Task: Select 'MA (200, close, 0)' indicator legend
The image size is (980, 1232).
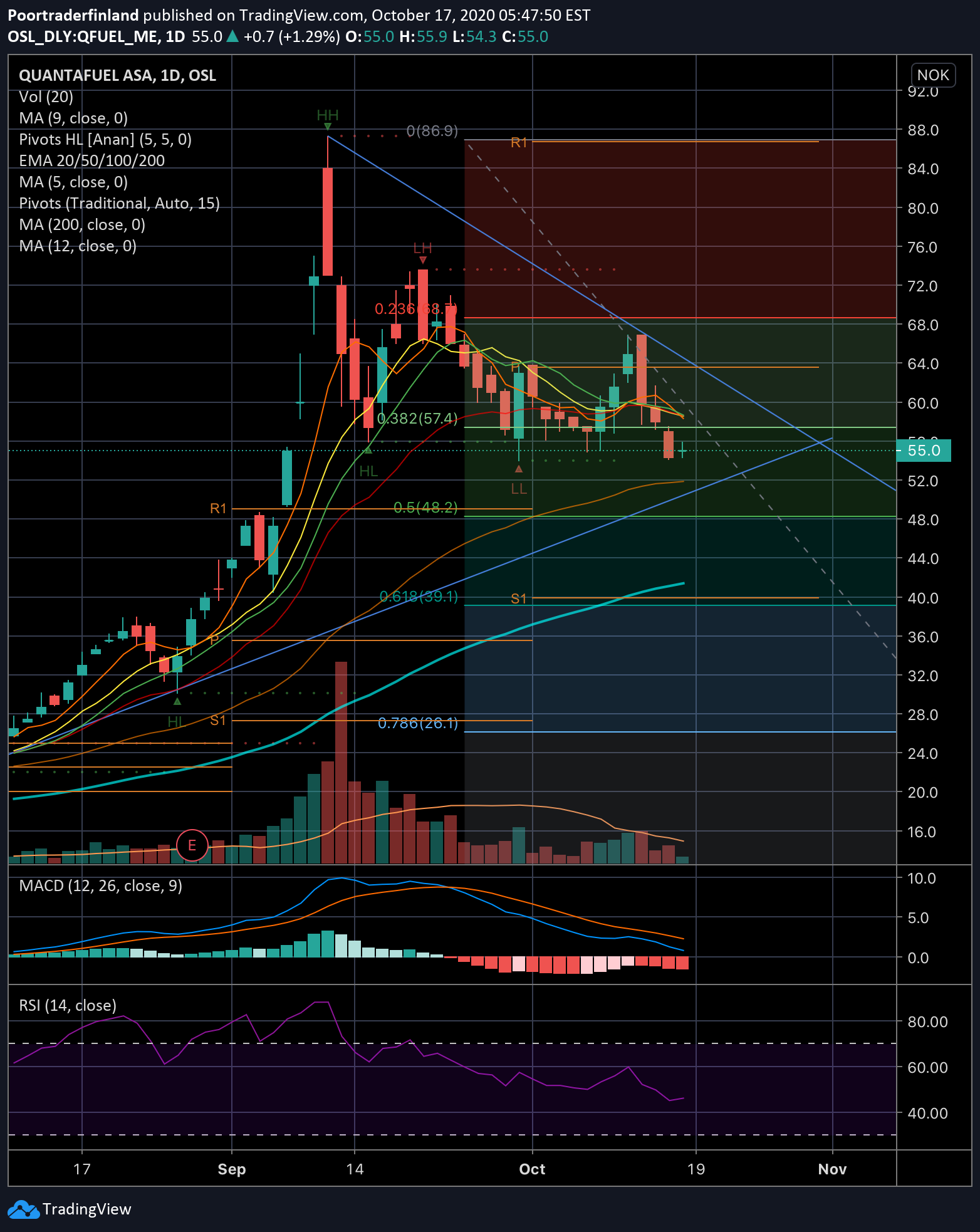Action: [82, 224]
